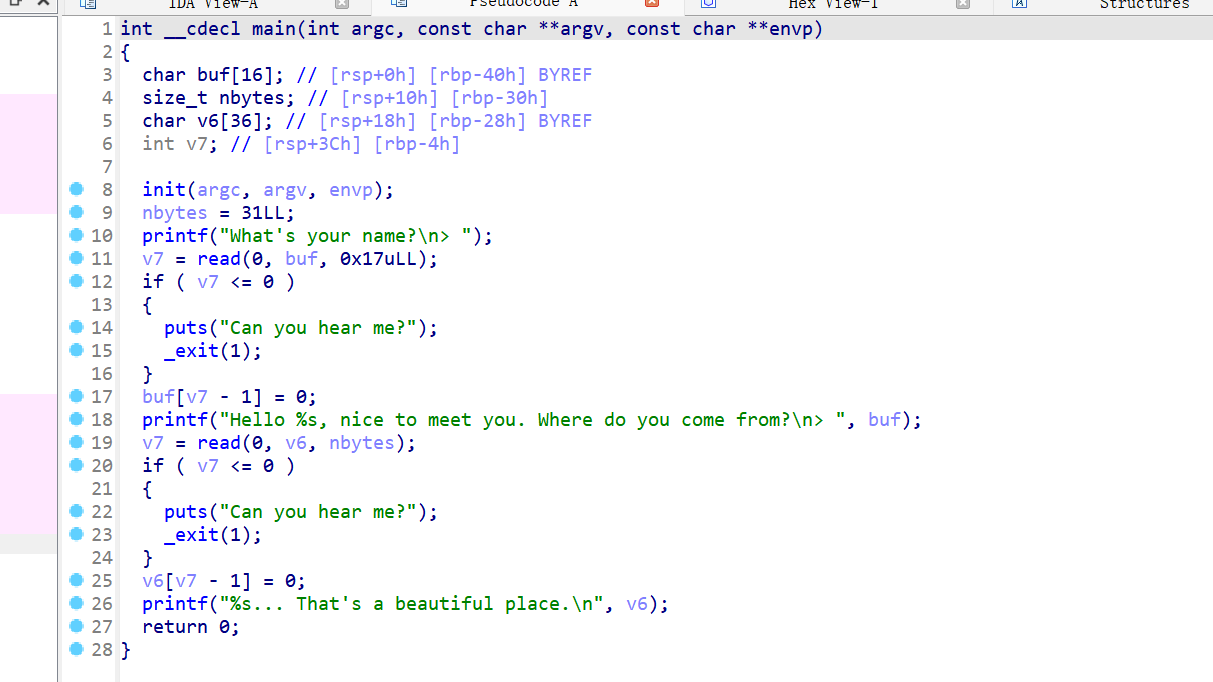Click the float panel icon at top-left
Viewport: 1213px width, 682px height.
pos(15,4)
